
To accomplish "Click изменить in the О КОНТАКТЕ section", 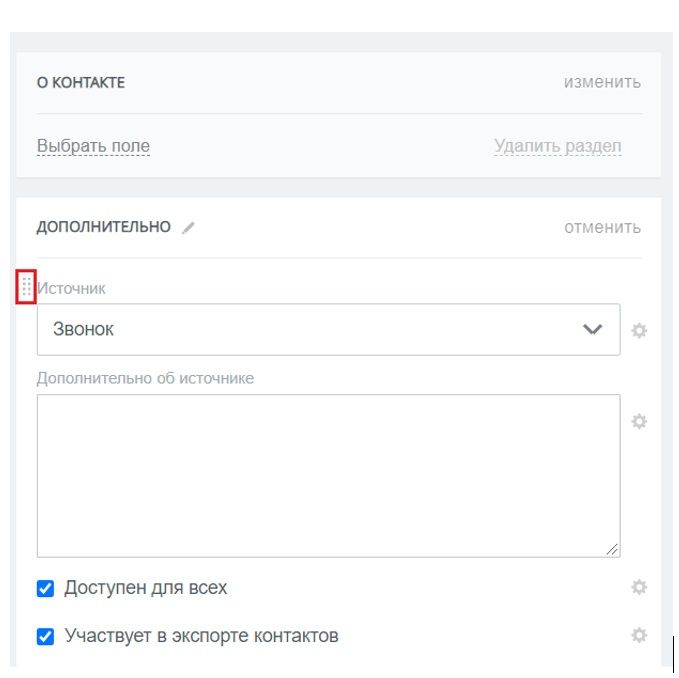I will pyautogui.click(x=601, y=82).
